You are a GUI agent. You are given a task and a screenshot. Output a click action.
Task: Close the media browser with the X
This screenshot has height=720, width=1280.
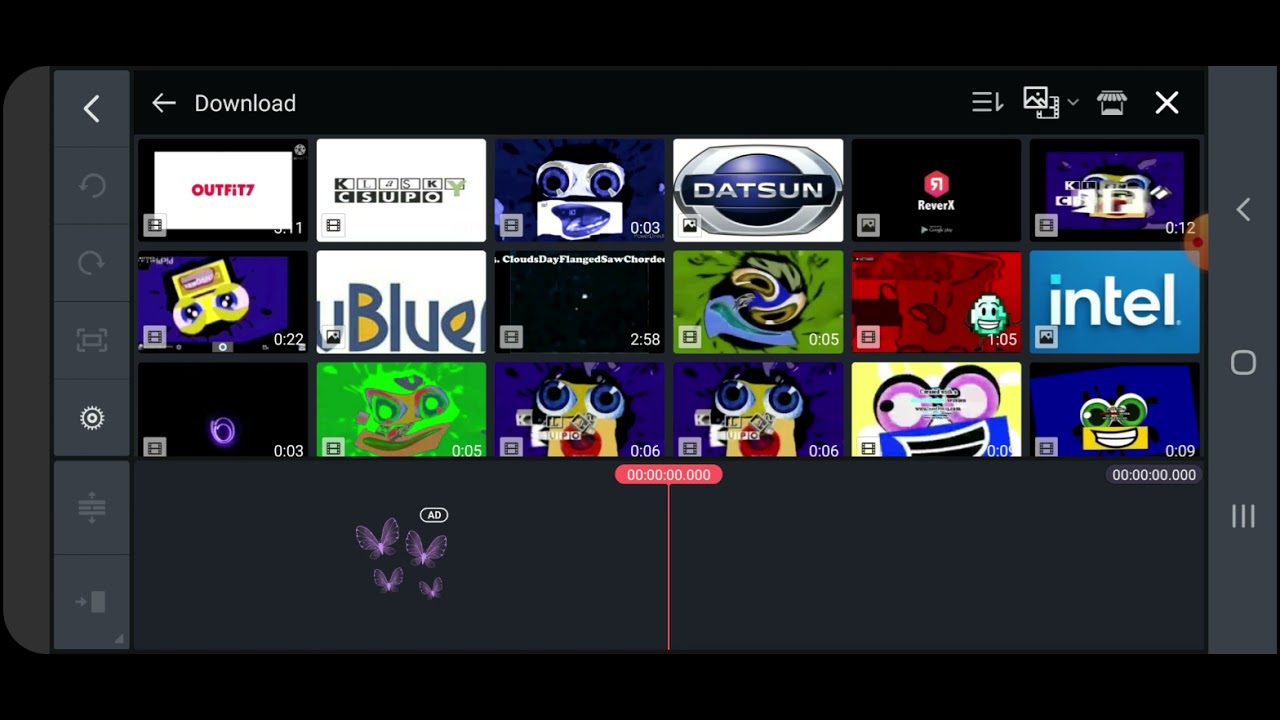click(1167, 103)
